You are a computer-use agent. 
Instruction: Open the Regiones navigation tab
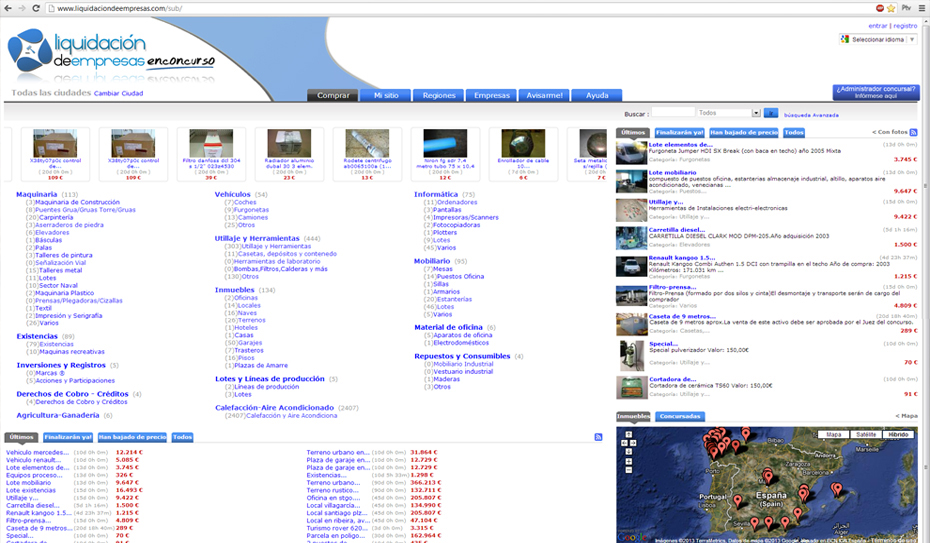tap(439, 95)
